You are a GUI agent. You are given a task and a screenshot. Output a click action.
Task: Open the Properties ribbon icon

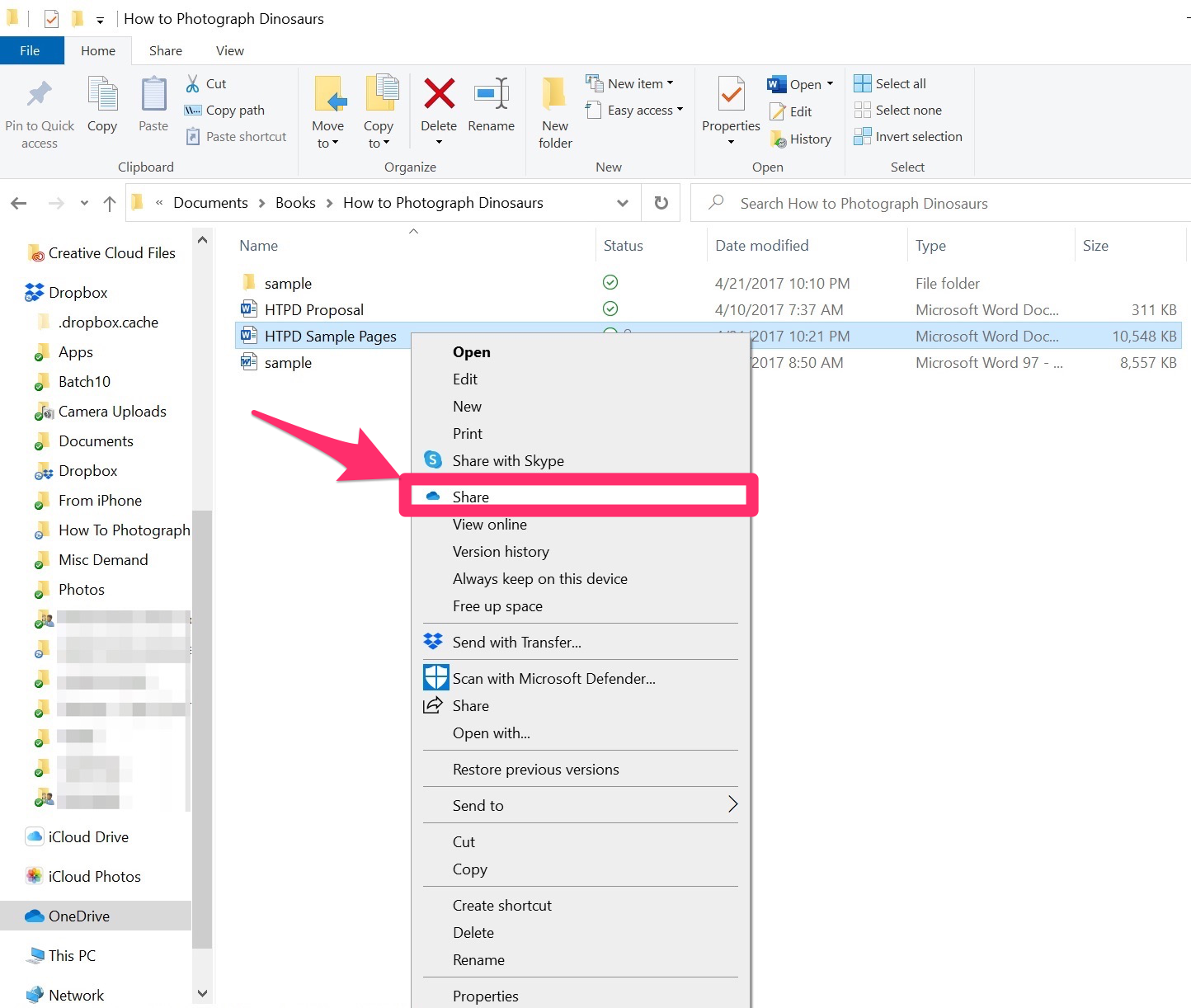click(x=731, y=95)
